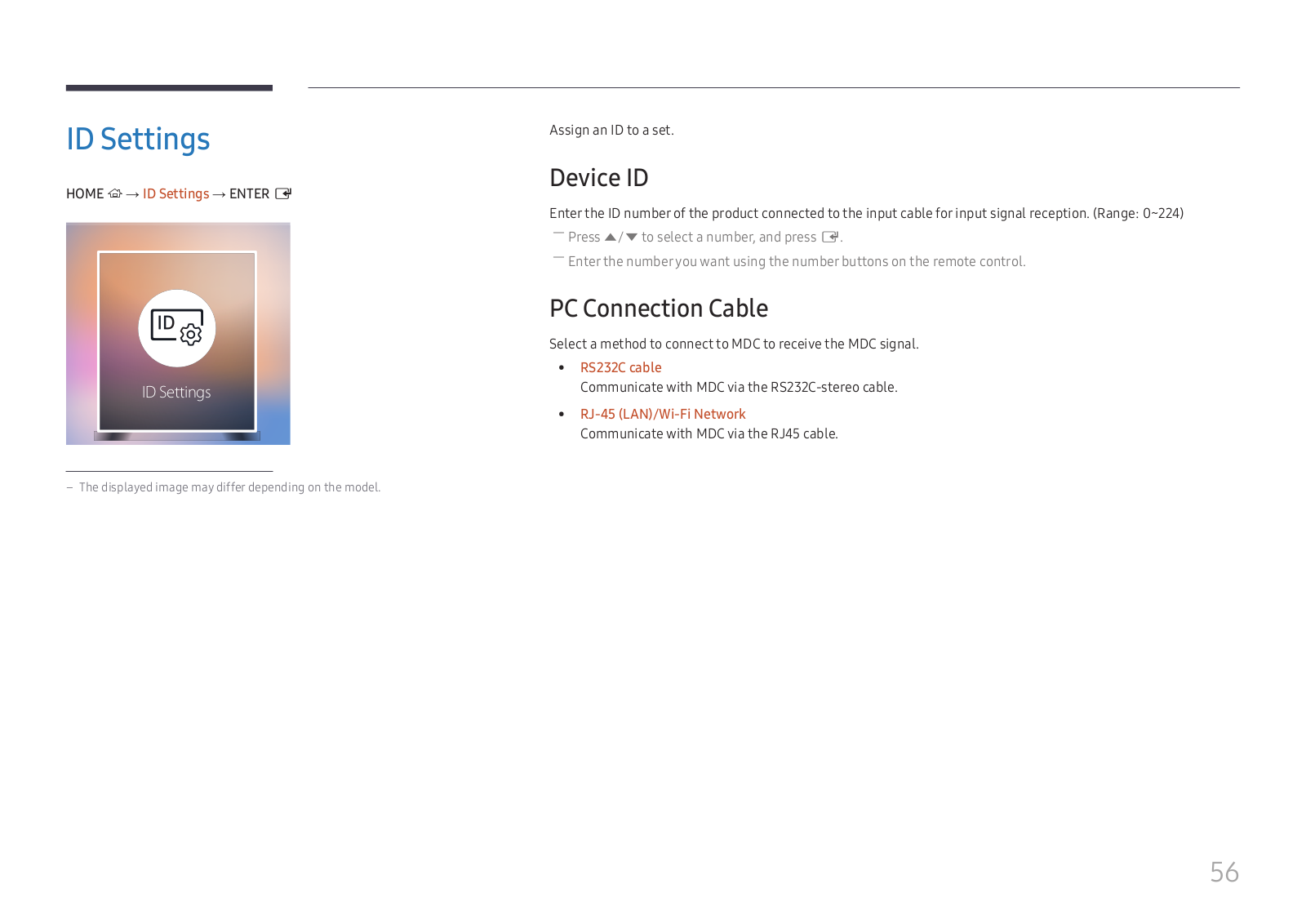
Task: Click the 'Device ID' heading
Action: coord(599,177)
